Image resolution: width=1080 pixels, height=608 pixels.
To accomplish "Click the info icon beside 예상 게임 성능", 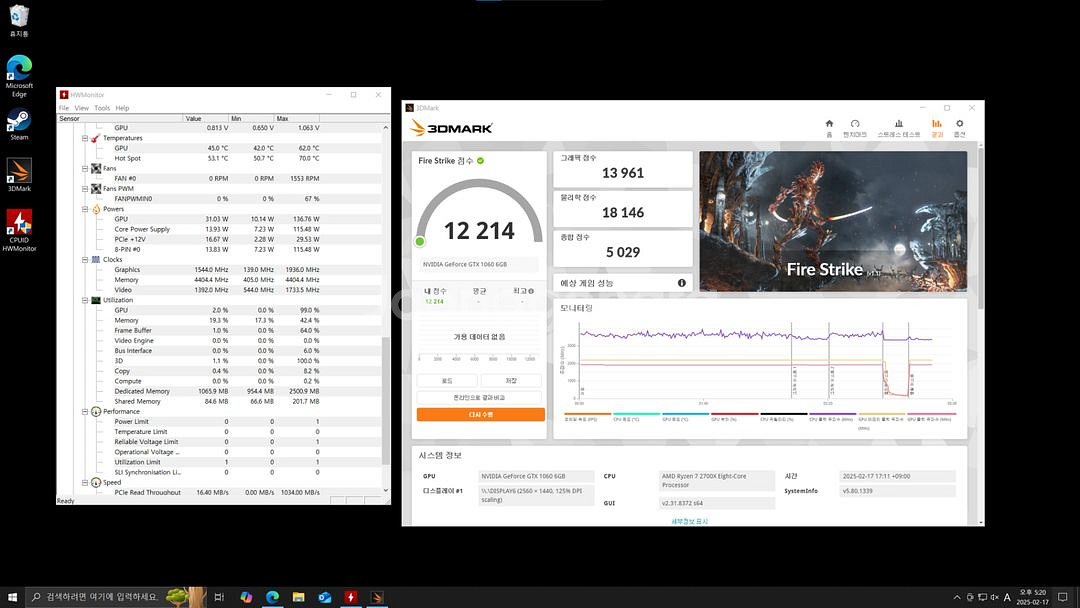I will click(x=681, y=283).
